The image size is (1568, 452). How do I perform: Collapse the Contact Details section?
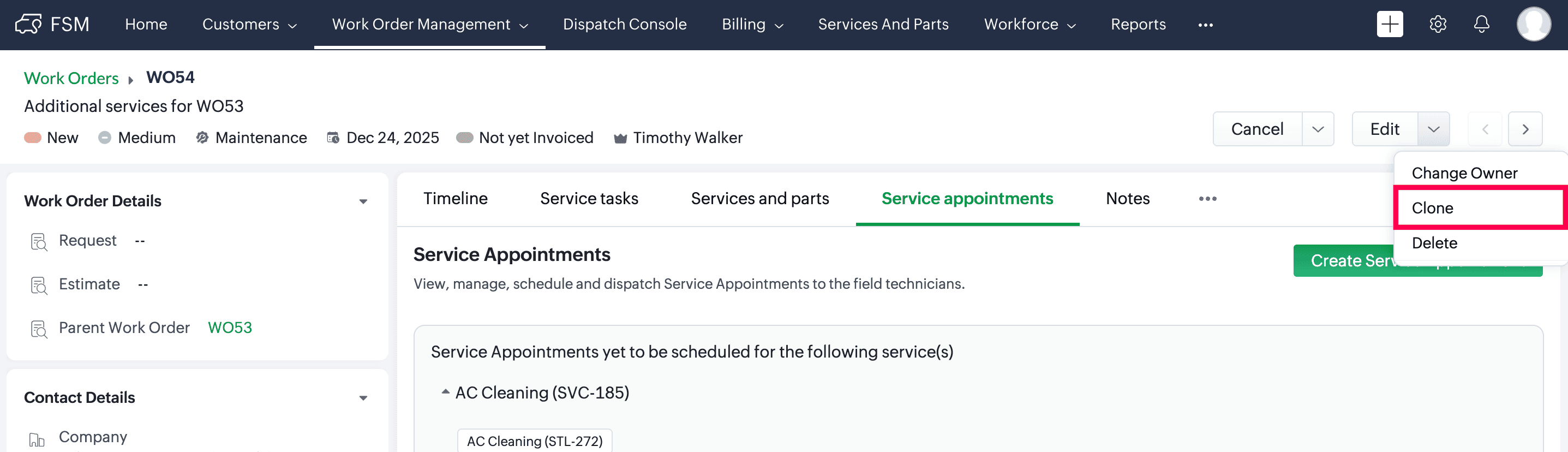coord(363,399)
